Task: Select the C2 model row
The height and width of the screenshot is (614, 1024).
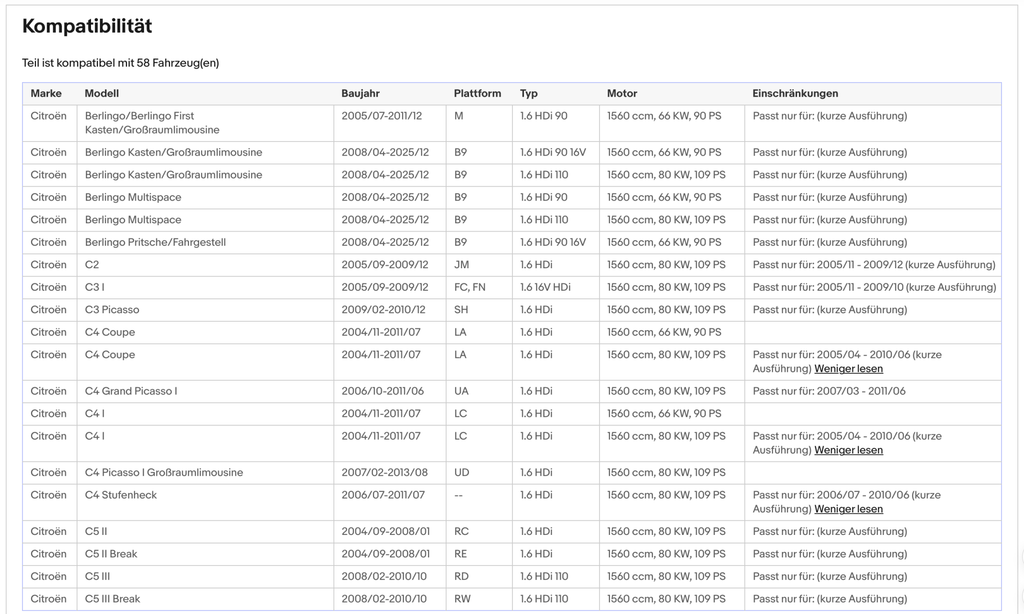Action: (511, 265)
